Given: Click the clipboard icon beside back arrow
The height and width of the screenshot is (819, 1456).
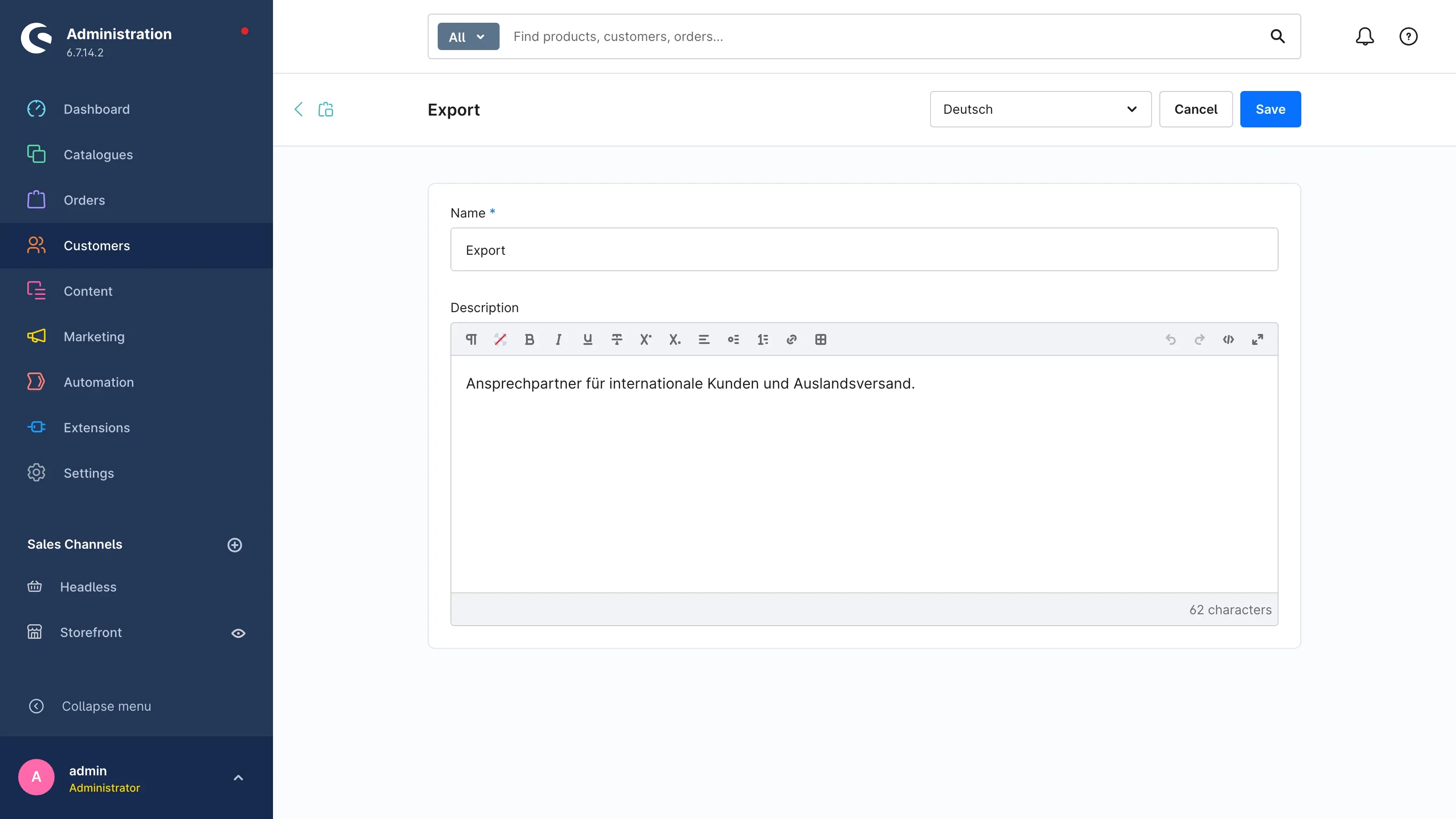Looking at the screenshot, I should 326,109.
